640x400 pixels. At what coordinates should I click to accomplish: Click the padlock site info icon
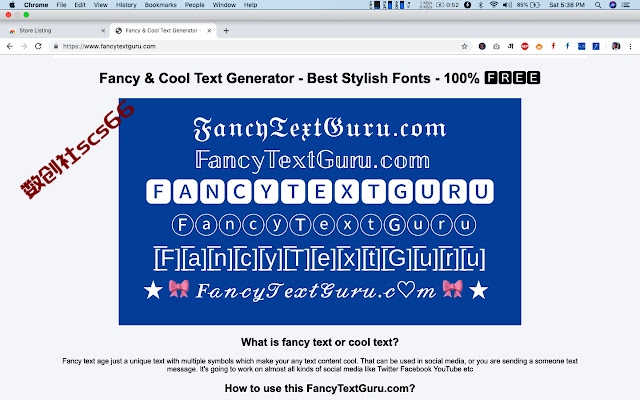coord(56,46)
